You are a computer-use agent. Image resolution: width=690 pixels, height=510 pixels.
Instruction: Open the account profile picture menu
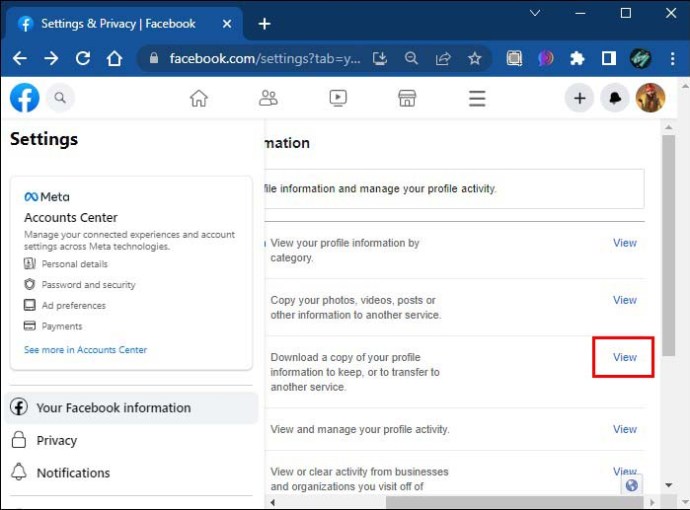tap(650, 97)
